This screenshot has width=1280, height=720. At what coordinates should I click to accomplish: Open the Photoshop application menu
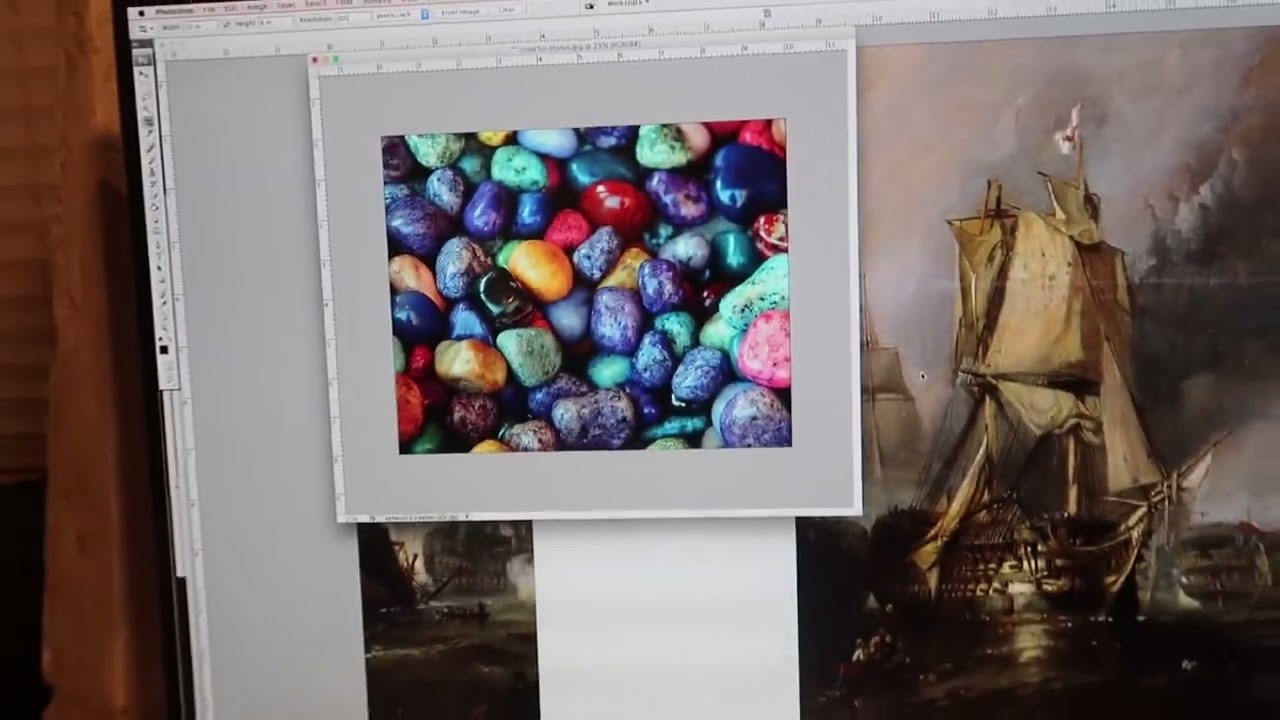174,11
